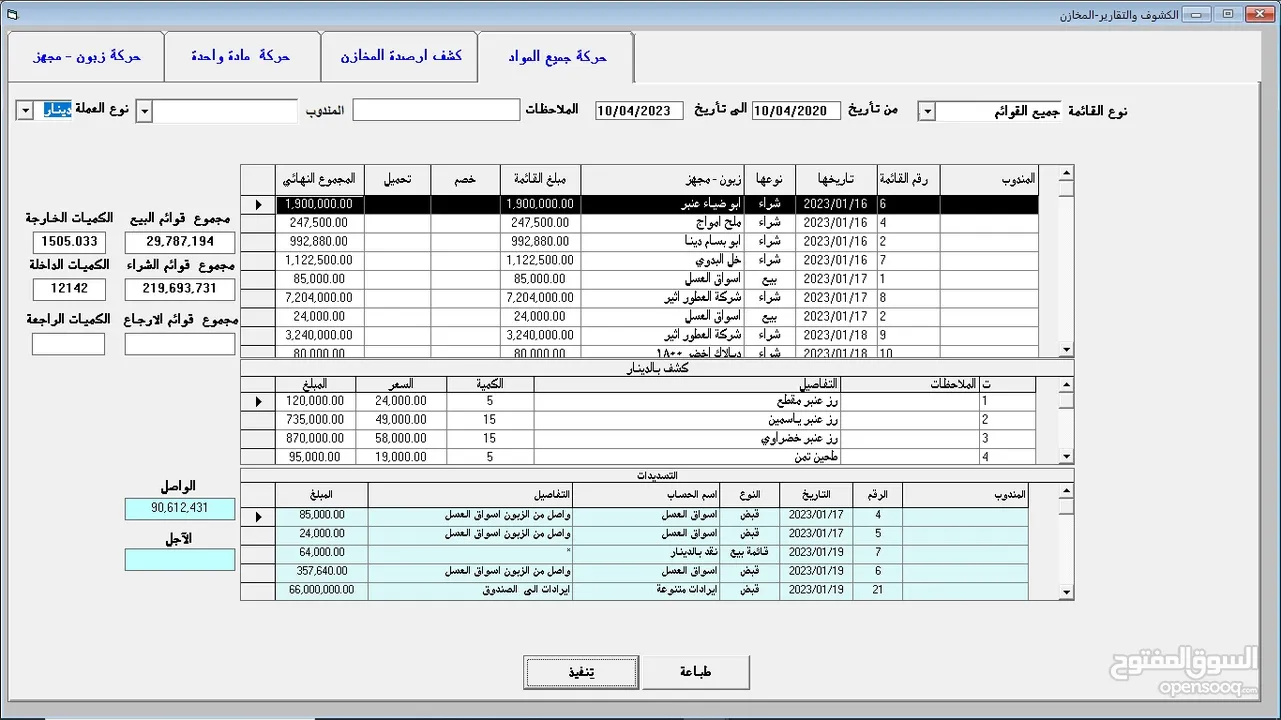1281x720 pixels.
Task: Click the تنفيذ execute button
Action: point(581,673)
